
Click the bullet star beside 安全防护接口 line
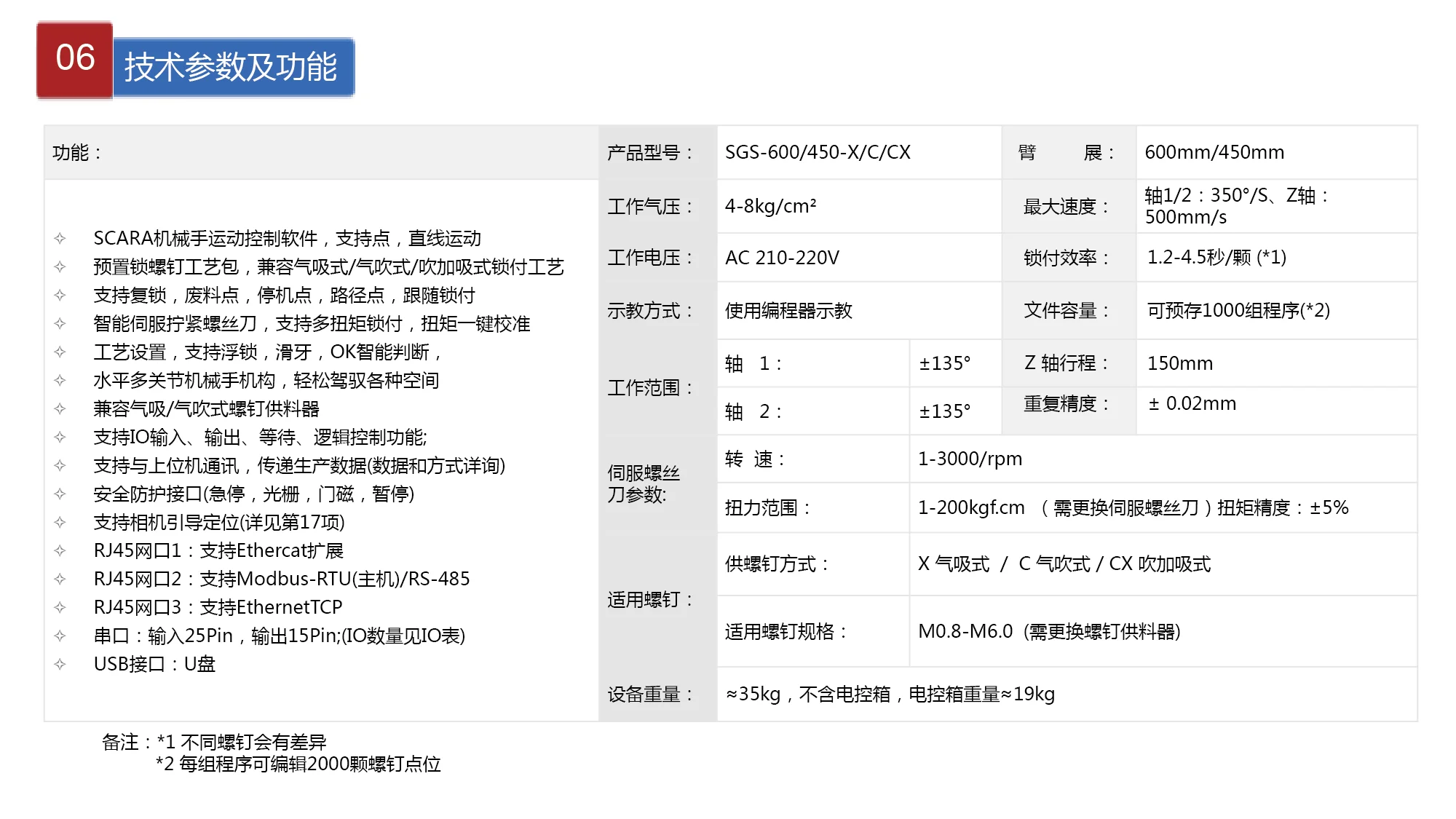pos(60,494)
